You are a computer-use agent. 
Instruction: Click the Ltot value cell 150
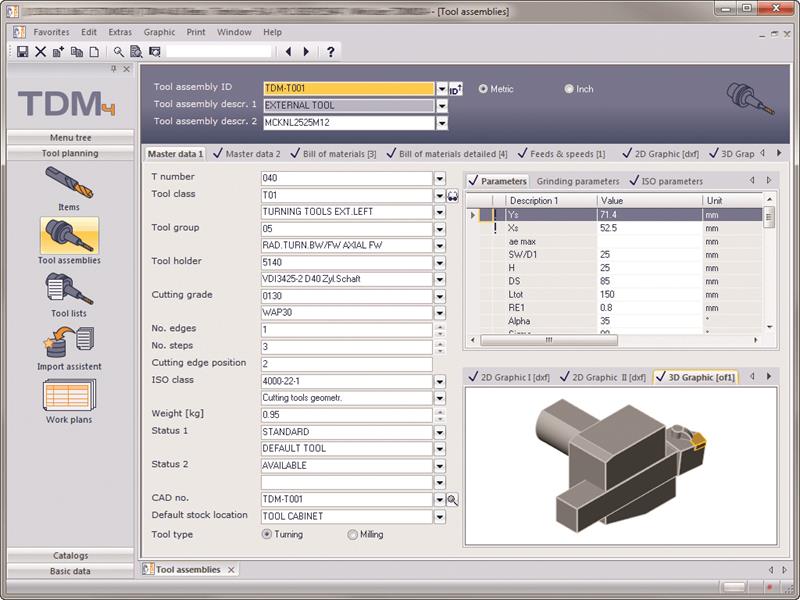[649, 294]
